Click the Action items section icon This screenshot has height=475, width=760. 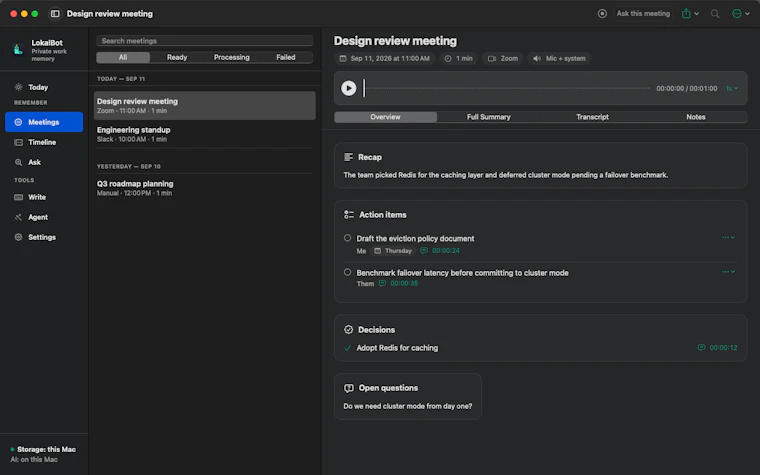point(349,215)
